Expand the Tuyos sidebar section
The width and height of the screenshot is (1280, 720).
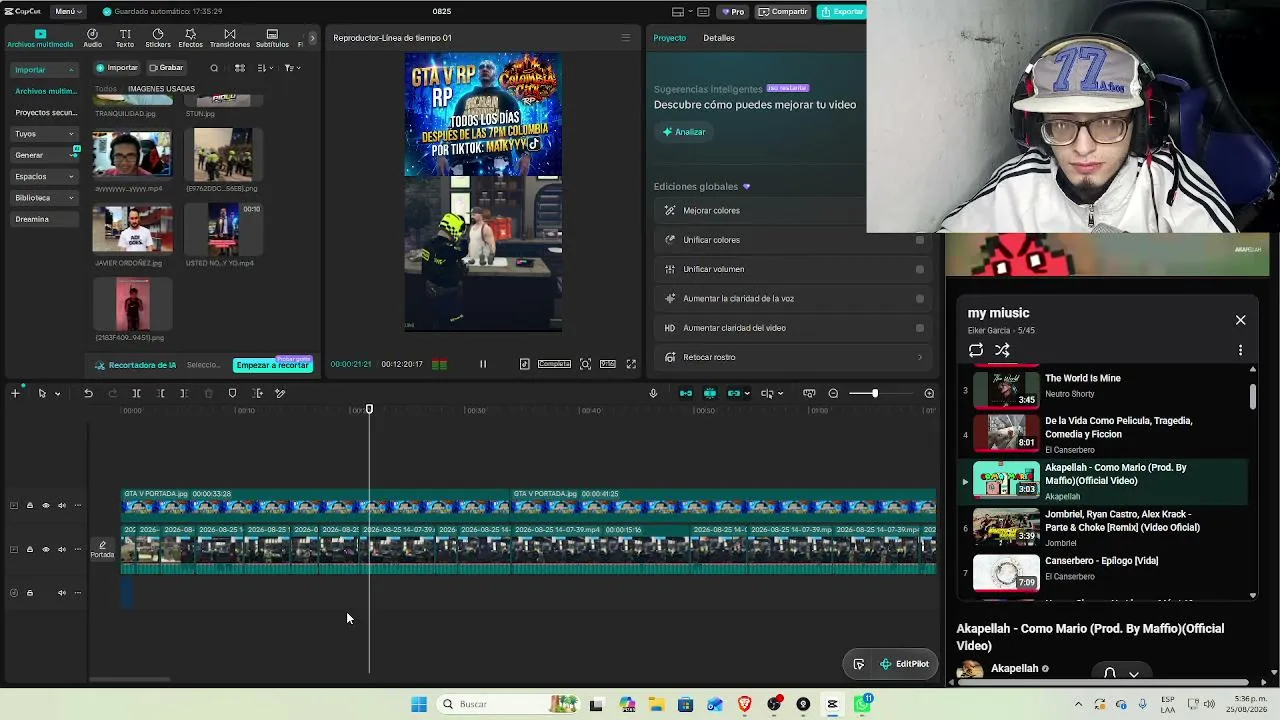(71, 134)
